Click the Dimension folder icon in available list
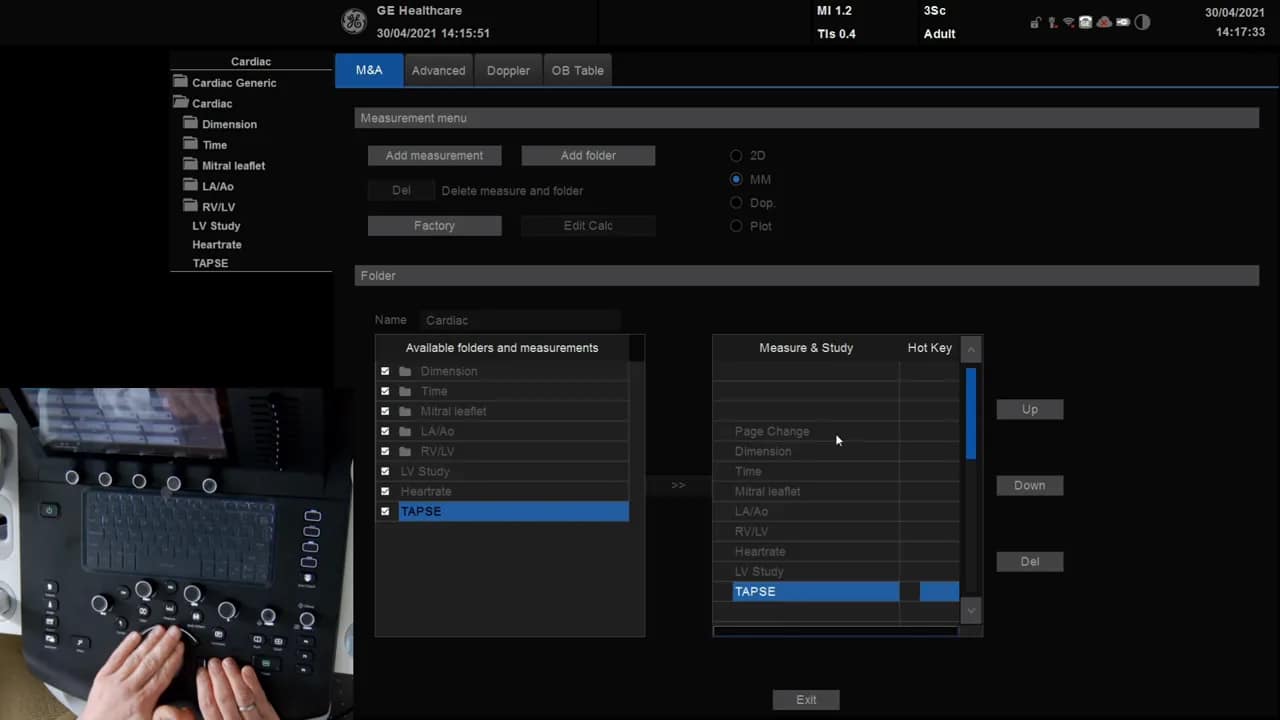Viewport: 1280px width, 720px height. tap(405, 371)
